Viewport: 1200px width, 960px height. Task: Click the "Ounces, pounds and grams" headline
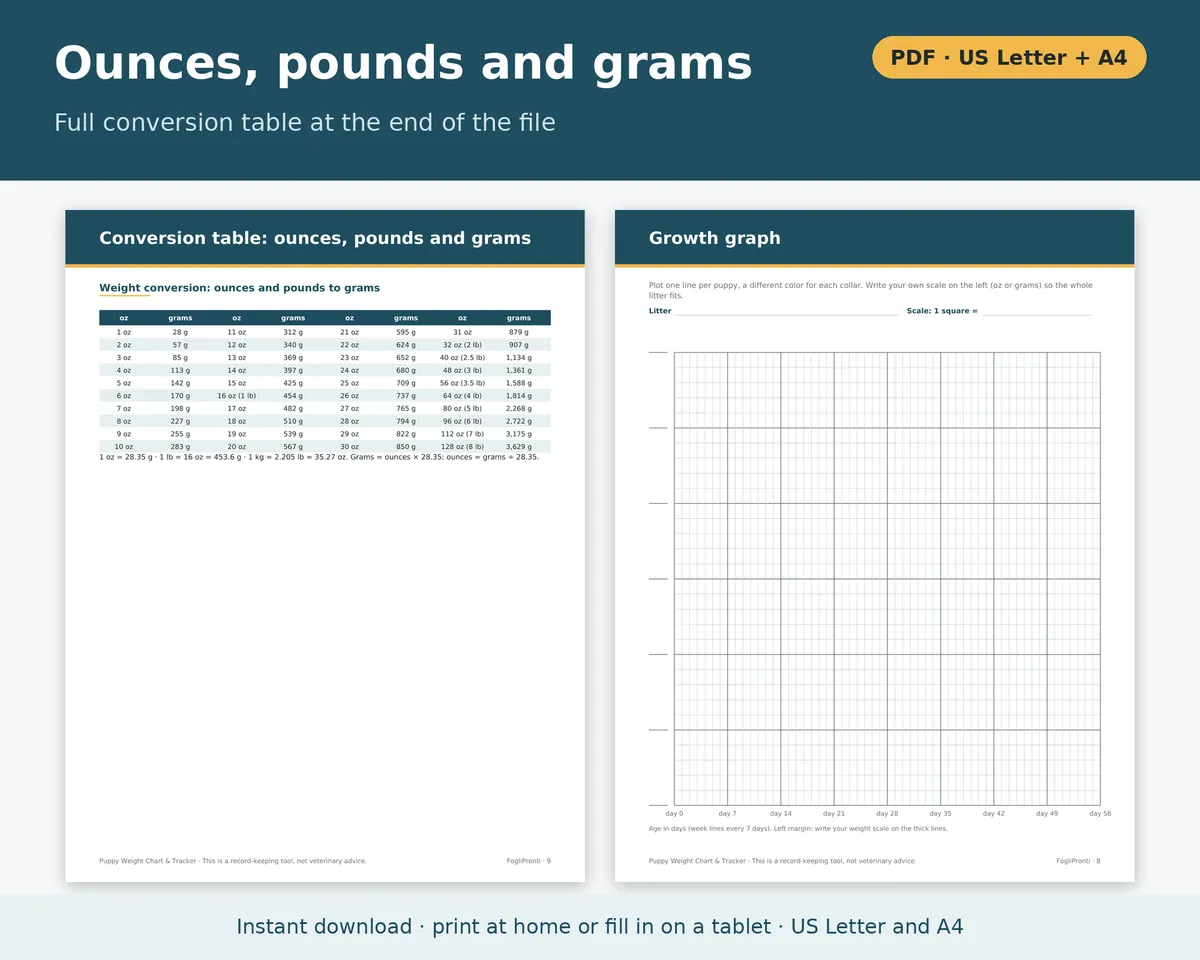click(x=403, y=63)
